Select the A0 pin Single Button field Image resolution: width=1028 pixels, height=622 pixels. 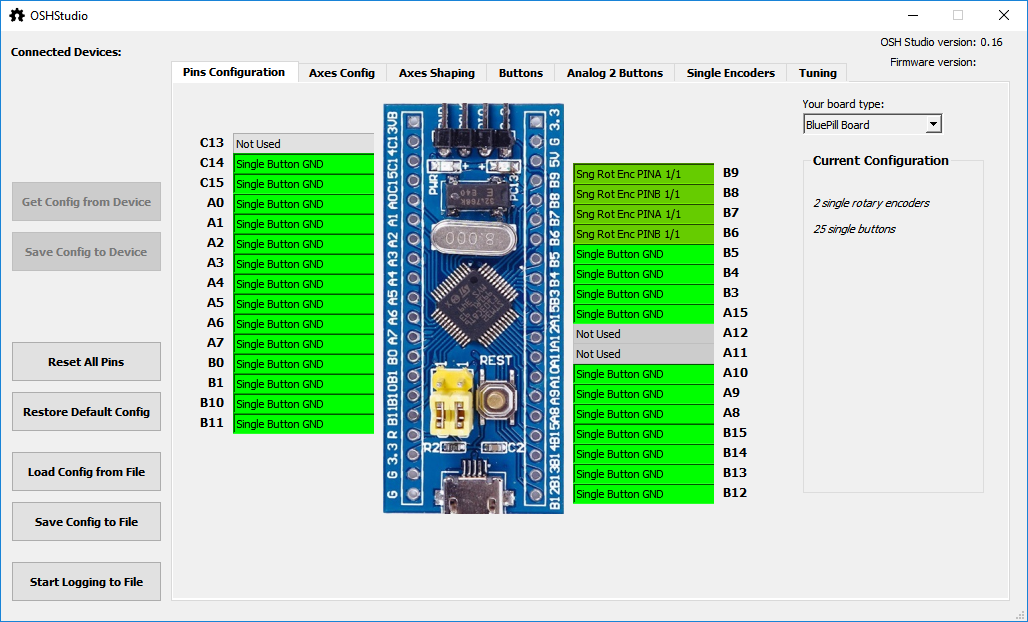point(303,204)
